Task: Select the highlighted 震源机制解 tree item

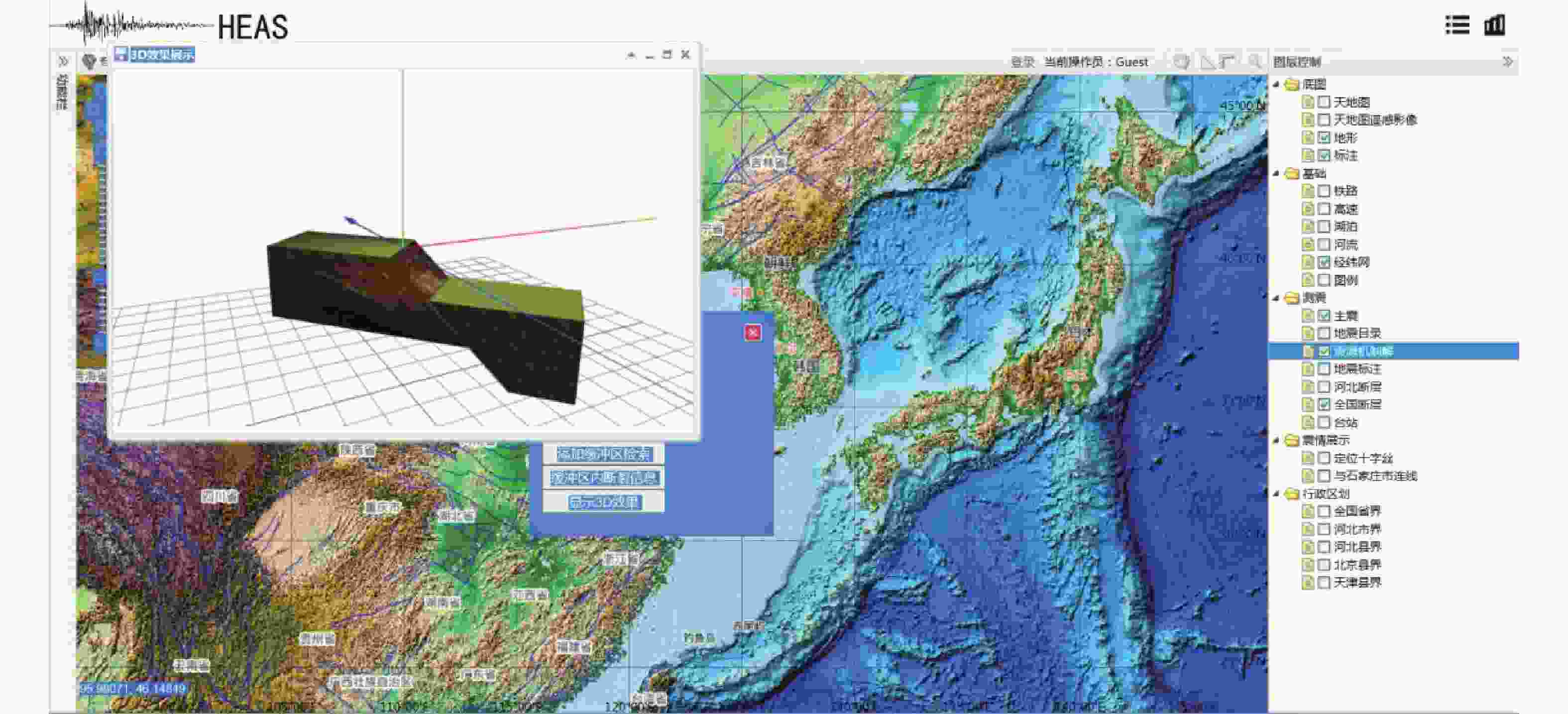Action: (1363, 351)
